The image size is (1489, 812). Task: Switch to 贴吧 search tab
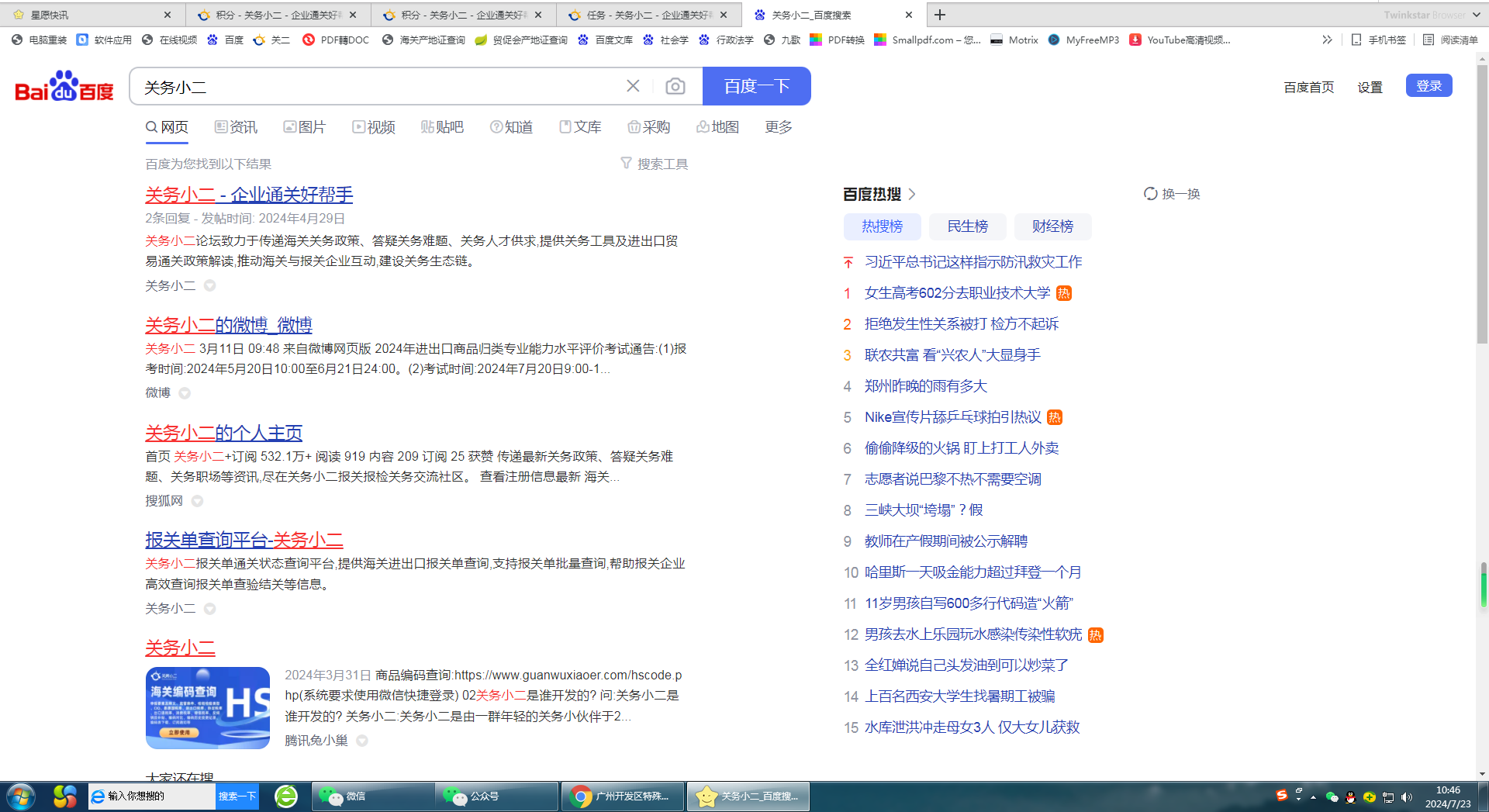point(442,127)
